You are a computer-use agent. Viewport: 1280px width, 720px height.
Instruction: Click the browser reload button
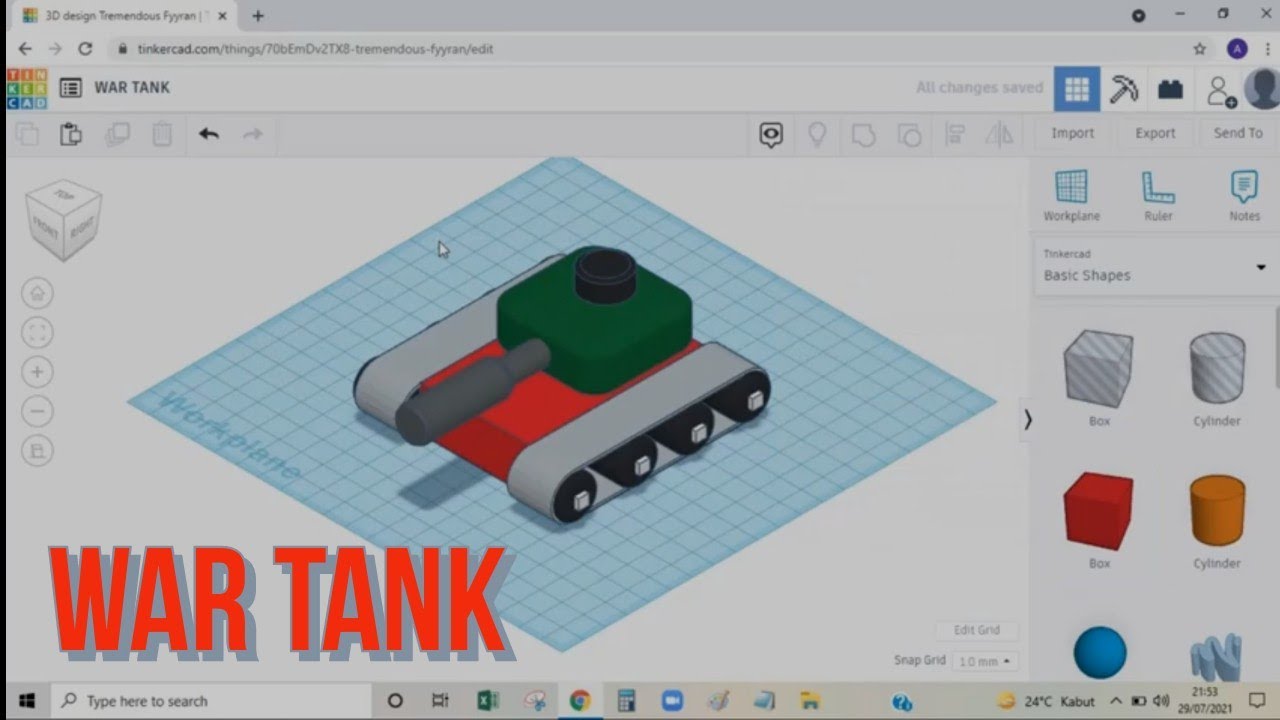coord(85,49)
